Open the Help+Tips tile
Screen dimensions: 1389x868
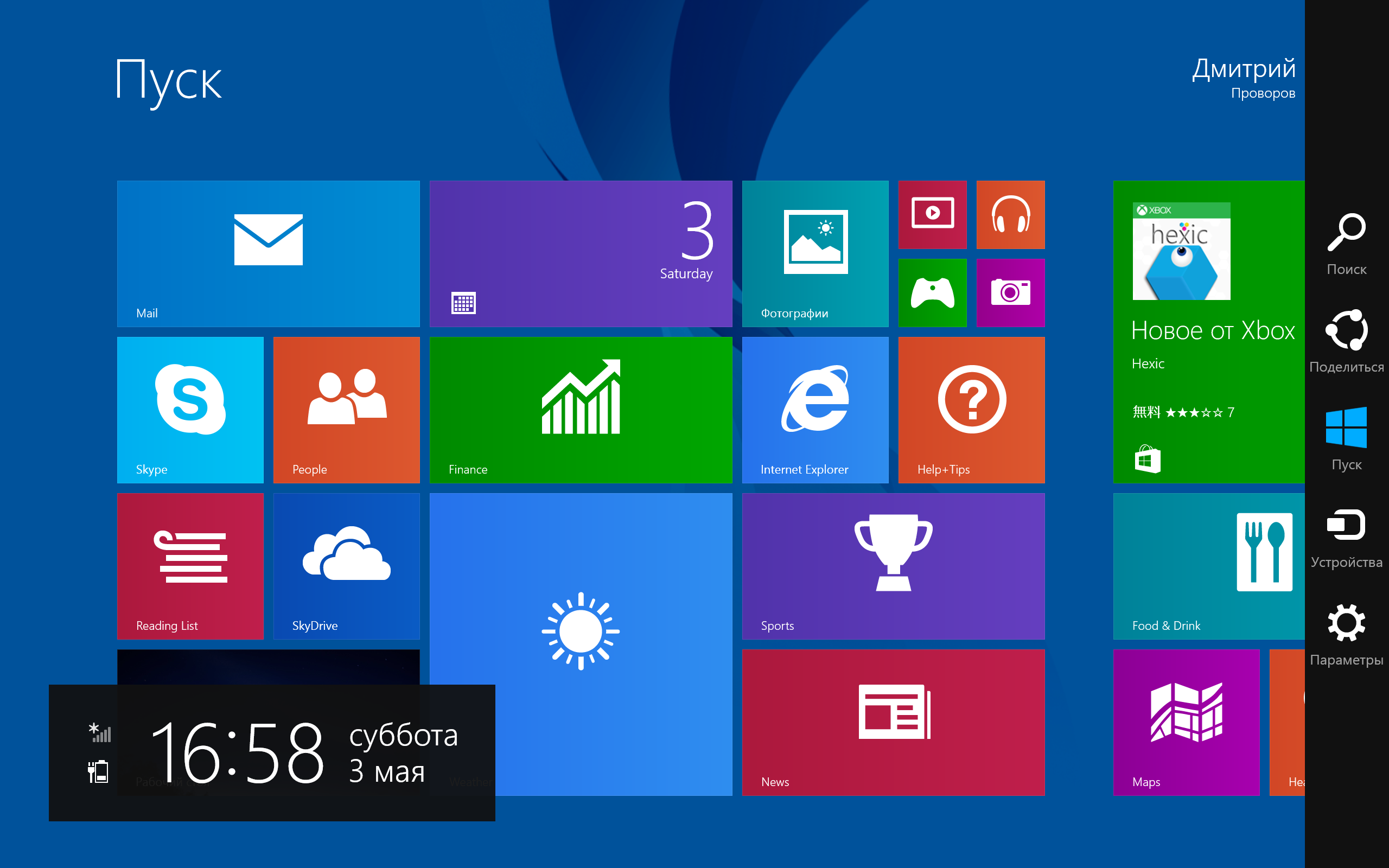point(972,410)
